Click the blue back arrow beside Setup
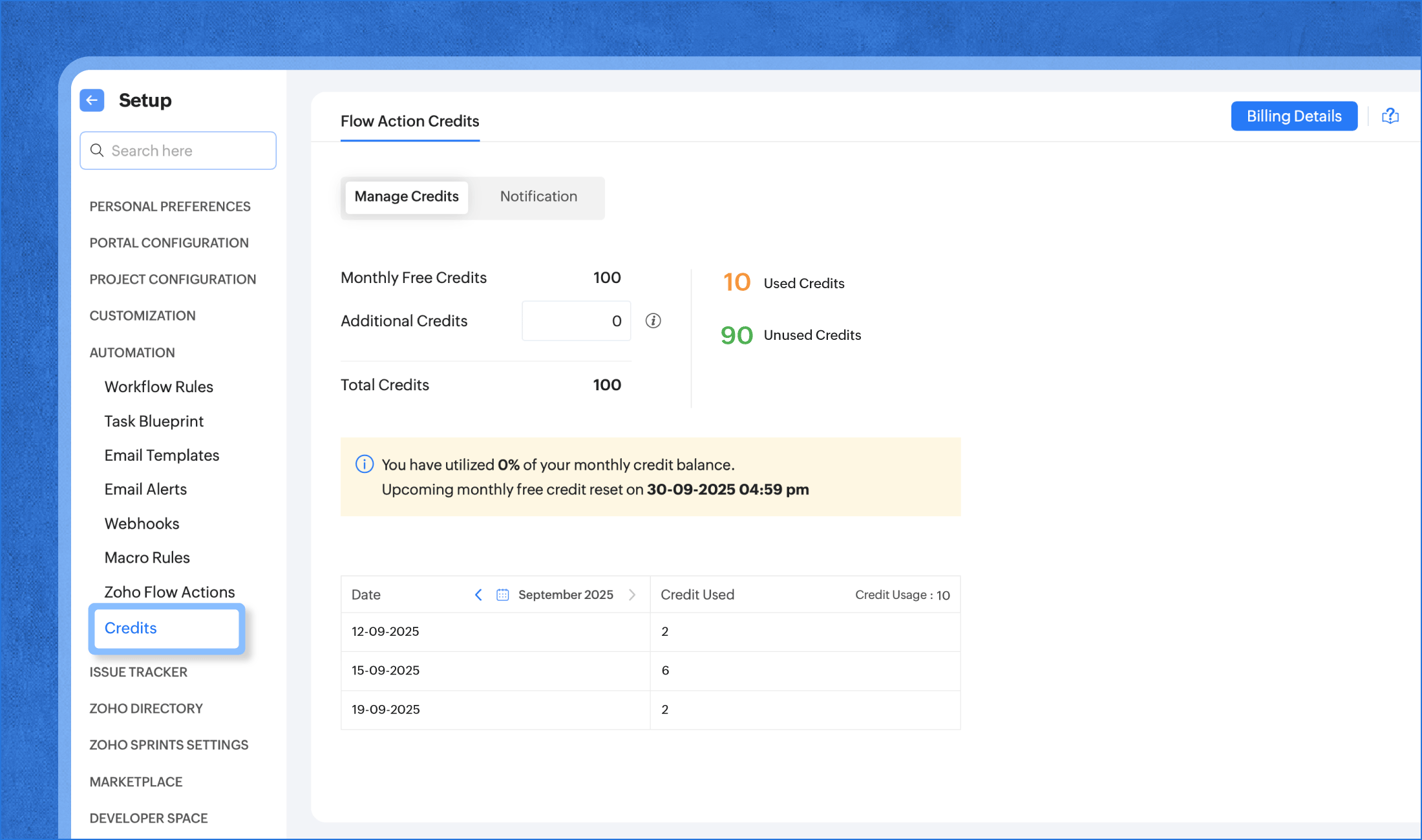1422x840 pixels. coord(92,100)
